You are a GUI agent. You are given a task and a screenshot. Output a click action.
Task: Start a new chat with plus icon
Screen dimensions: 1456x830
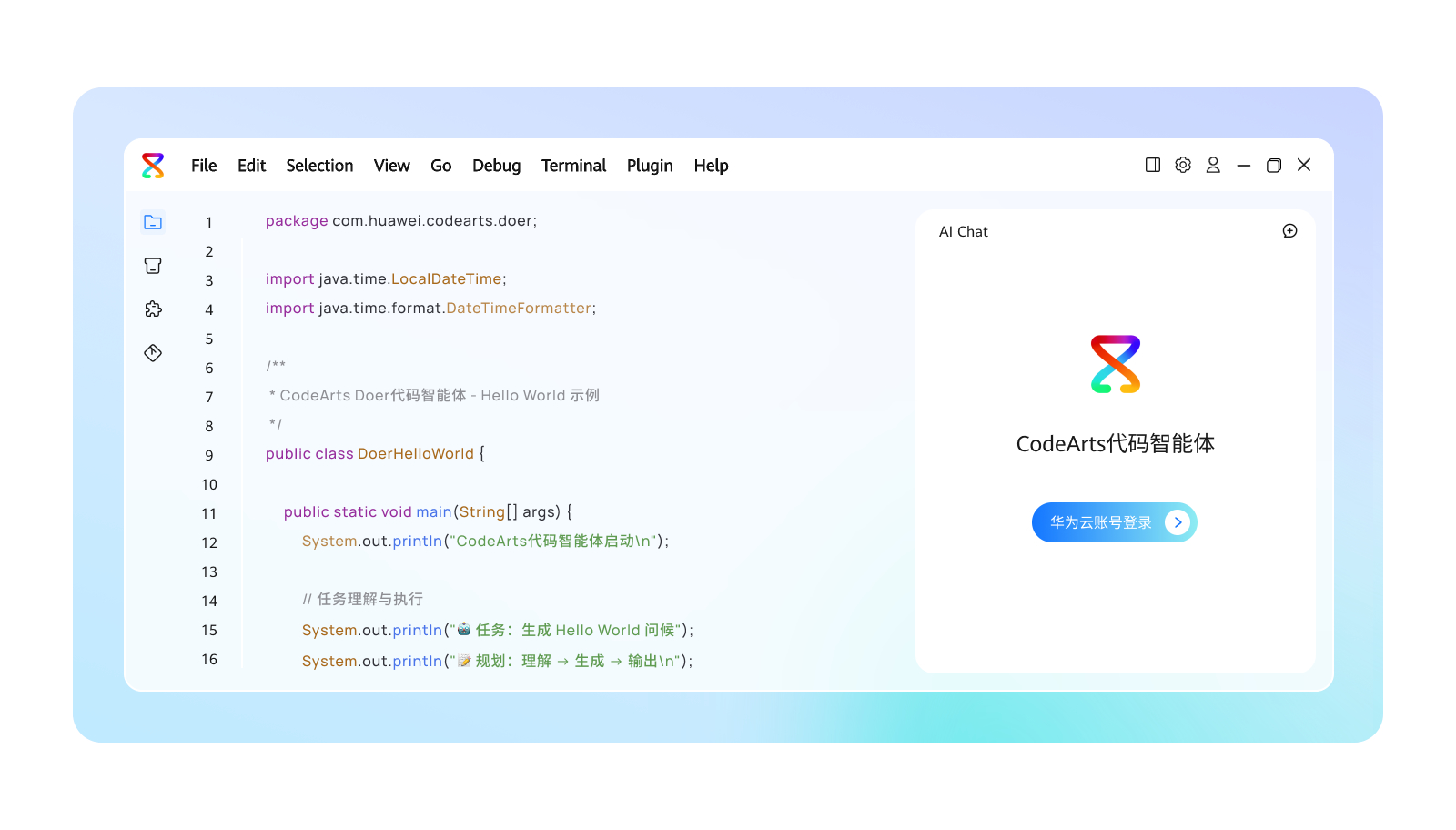click(1289, 231)
